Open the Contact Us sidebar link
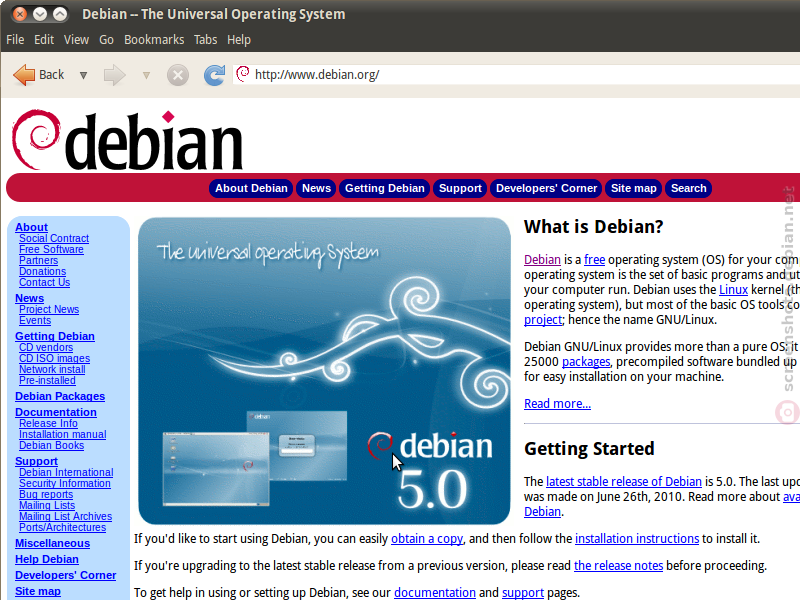Viewport: 800px width, 600px height. pyautogui.click(x=44, y=282)
